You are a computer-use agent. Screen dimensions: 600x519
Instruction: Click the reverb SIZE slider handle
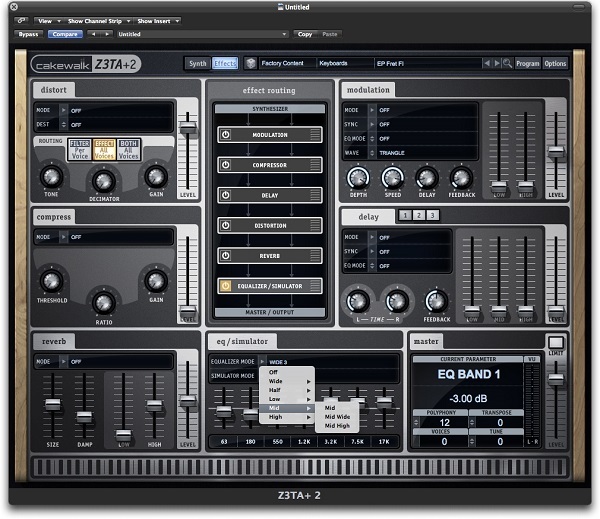[x=53, y=404]
